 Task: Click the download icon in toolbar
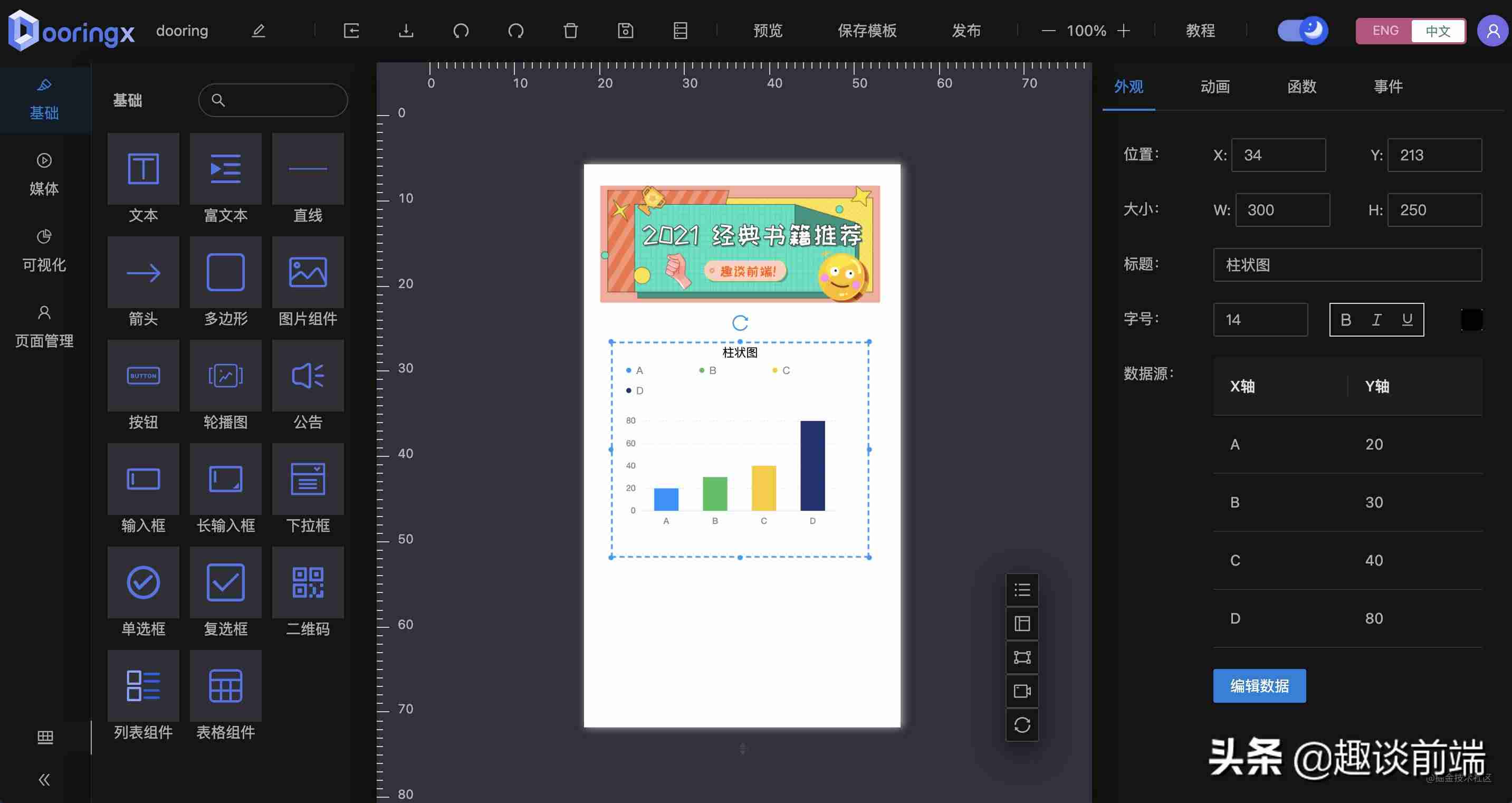[406, 31]
